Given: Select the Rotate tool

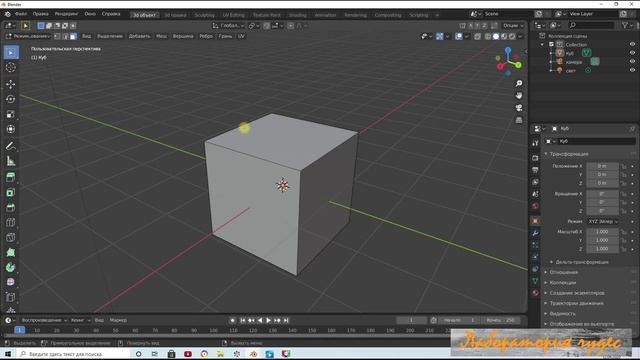Looking at the screenshot, I should [11, 99].
